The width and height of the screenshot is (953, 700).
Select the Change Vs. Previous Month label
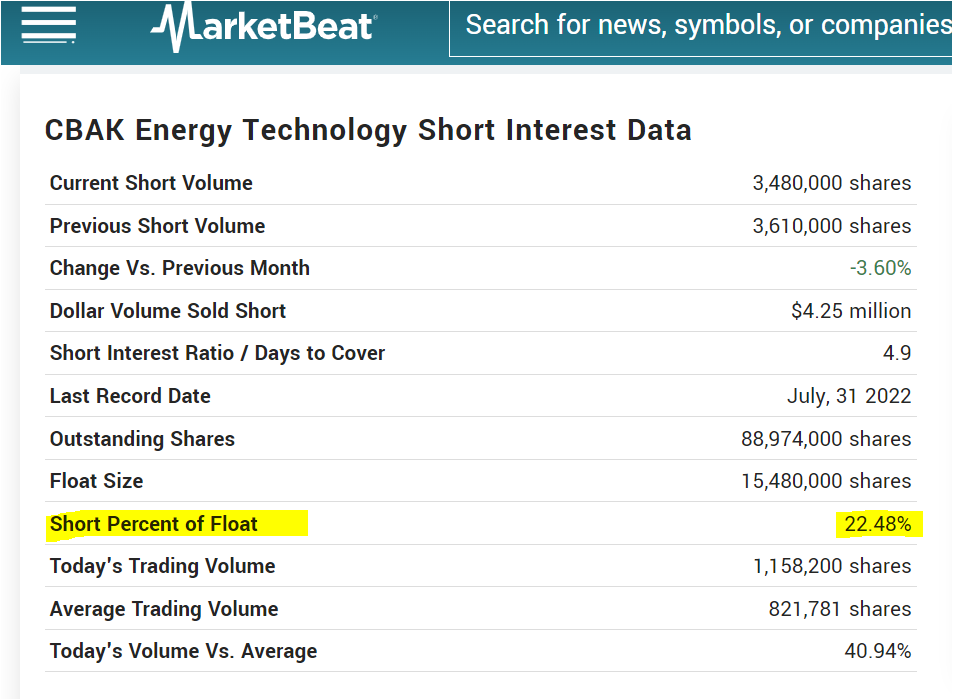(180, 268)
